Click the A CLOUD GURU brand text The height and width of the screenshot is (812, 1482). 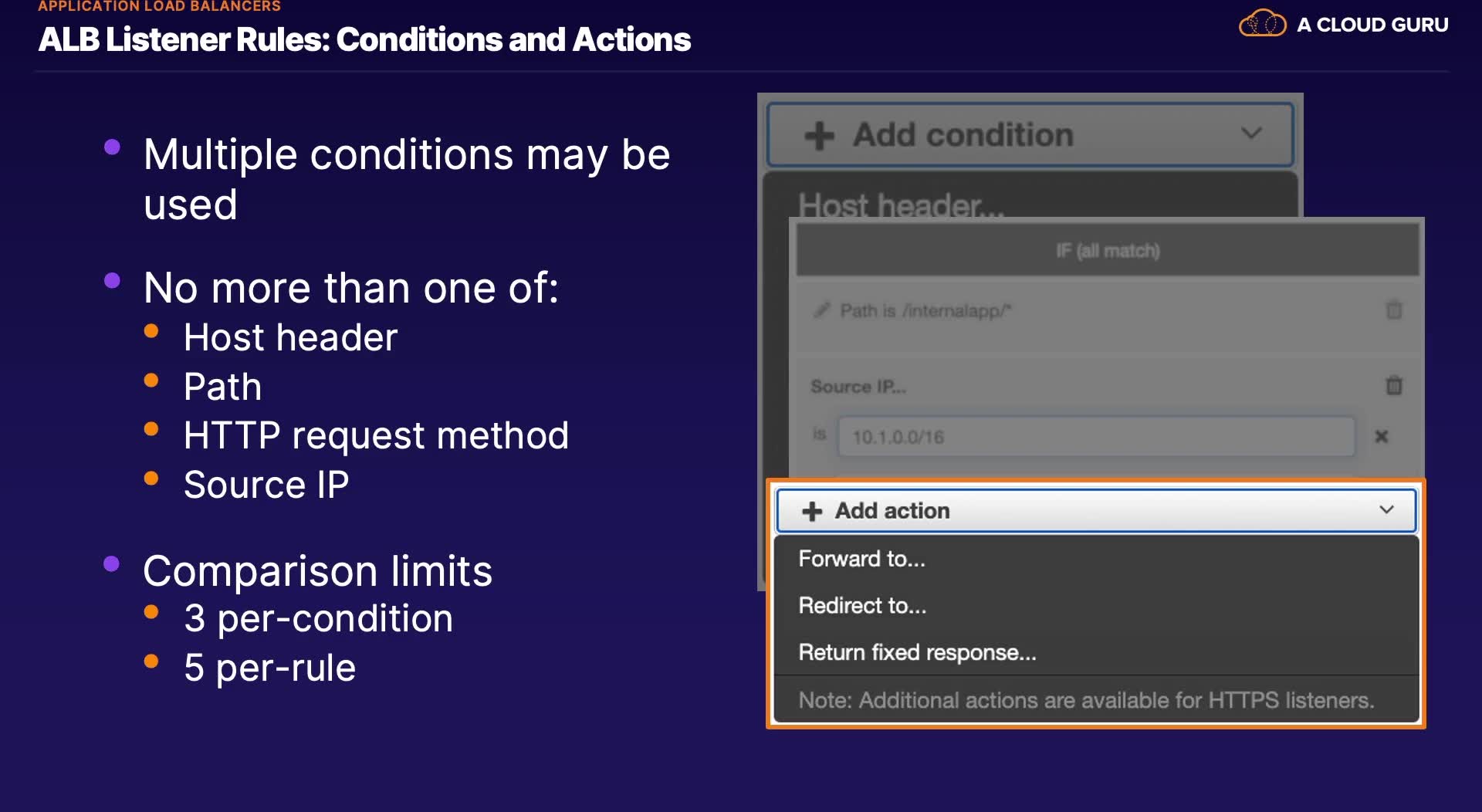pos(1372,25)
